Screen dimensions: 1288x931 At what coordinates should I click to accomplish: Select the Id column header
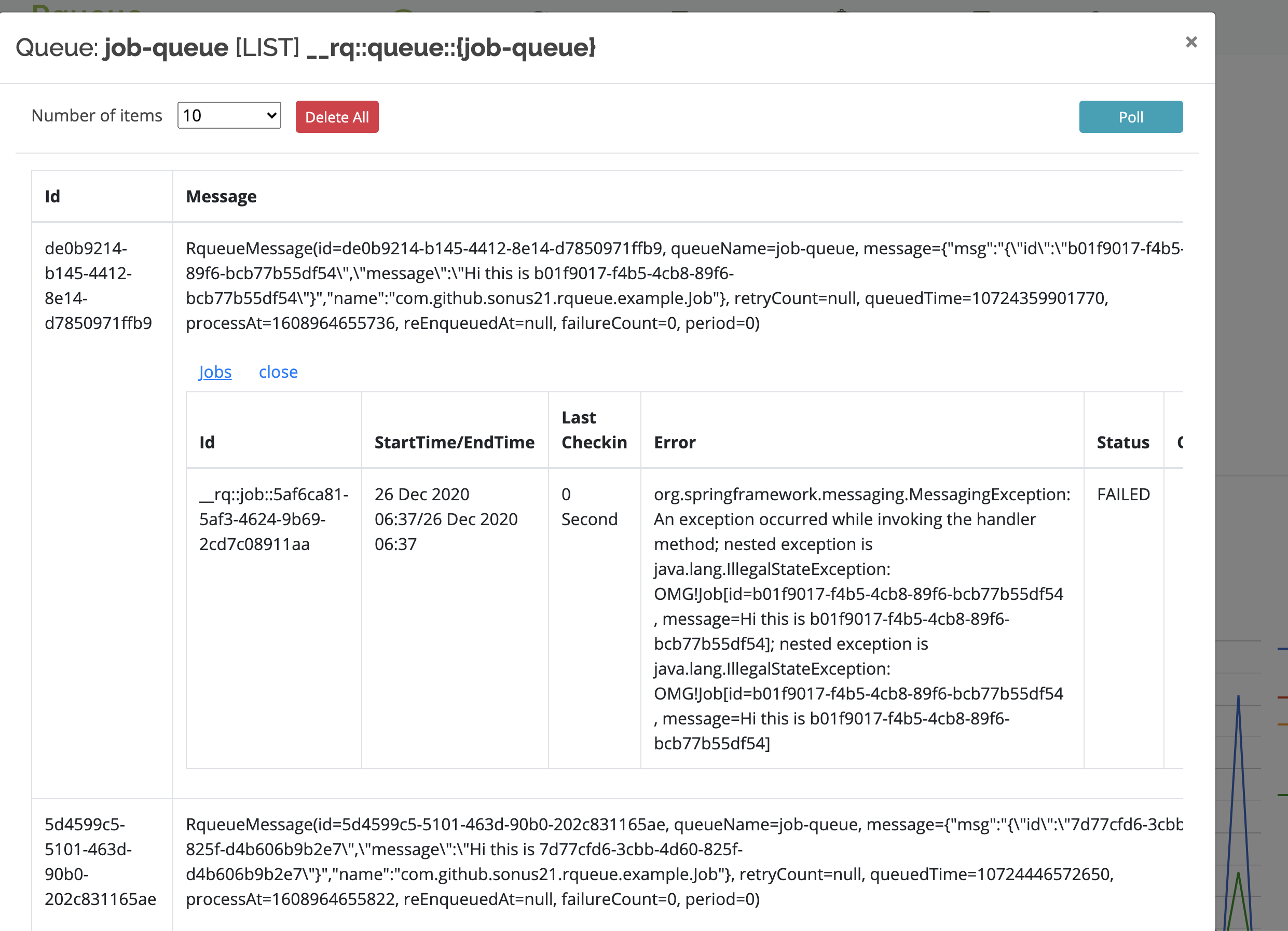click(52, 196)
